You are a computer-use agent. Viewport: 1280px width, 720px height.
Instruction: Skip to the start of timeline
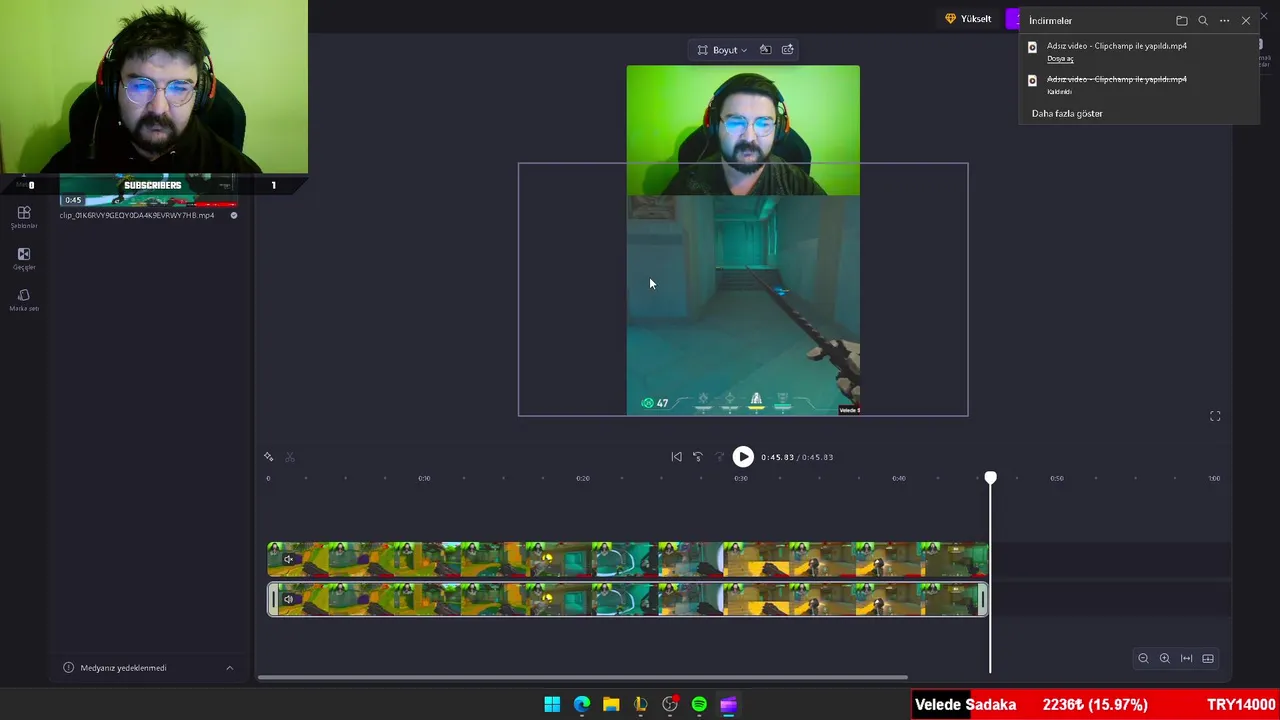point(677,457)
